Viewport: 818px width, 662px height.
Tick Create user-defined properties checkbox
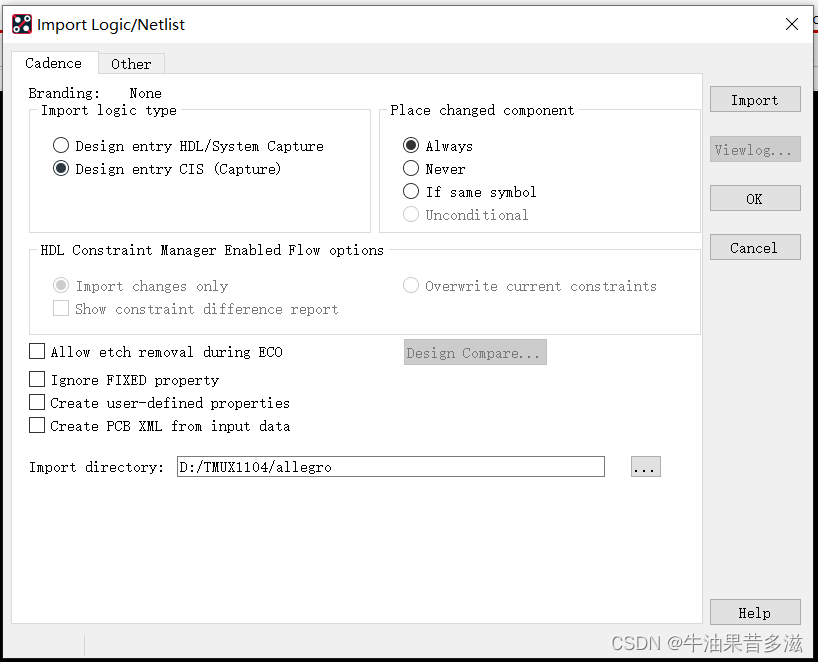[x=37, y=403]
